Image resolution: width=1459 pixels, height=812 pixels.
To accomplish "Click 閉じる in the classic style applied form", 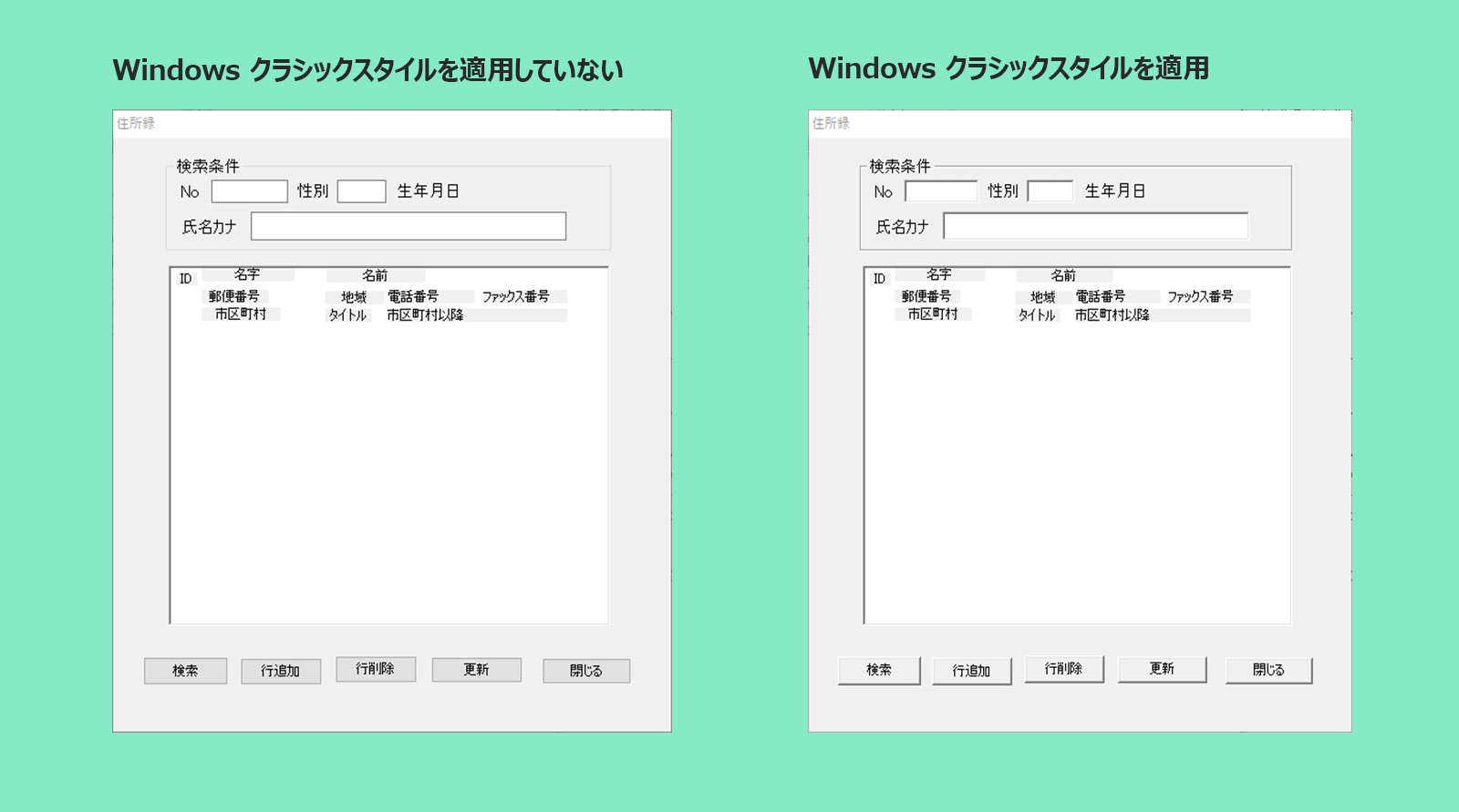I will pyautogui.click(x=1268, y=670).
